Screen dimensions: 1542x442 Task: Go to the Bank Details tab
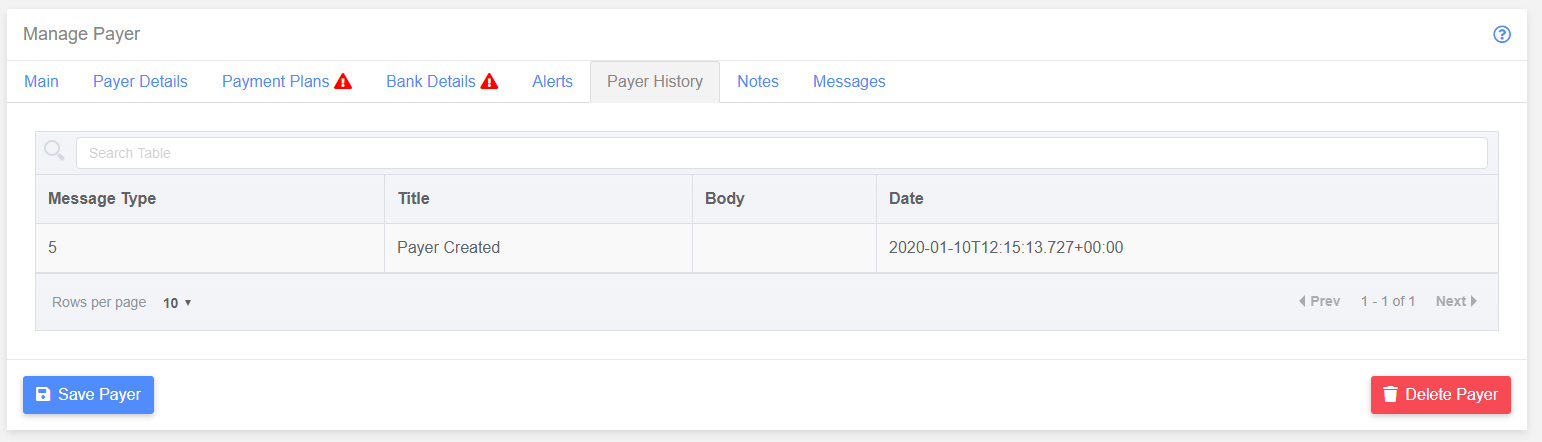[442, 82]
